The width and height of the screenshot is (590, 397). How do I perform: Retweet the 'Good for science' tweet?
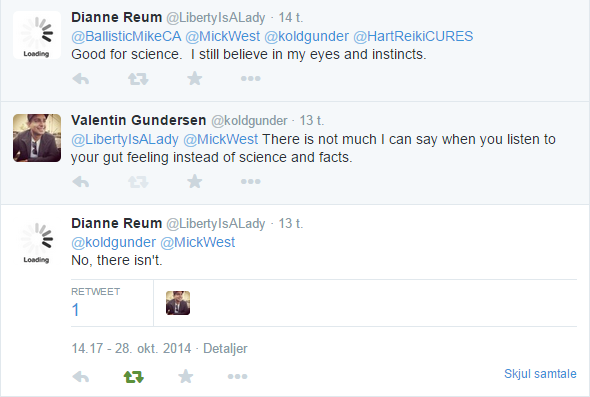(x=138, y=79)
